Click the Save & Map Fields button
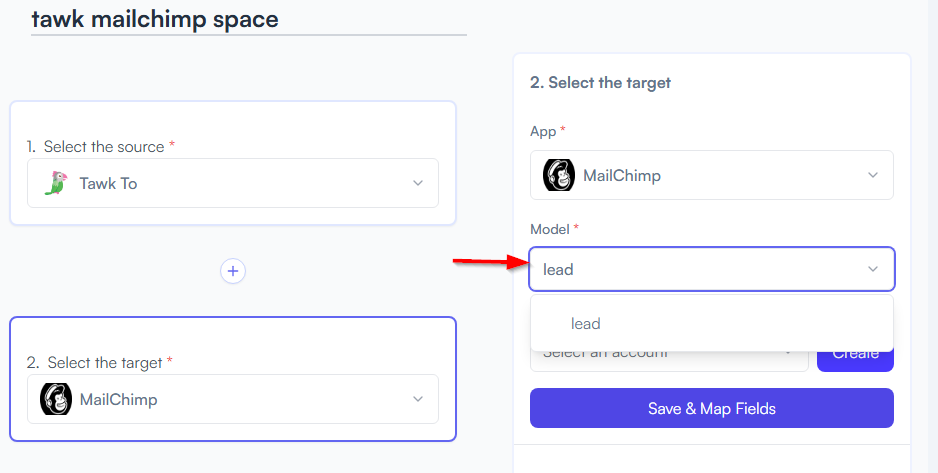The image size is (938, 473). pyautogui.click(x=712, y=408)
